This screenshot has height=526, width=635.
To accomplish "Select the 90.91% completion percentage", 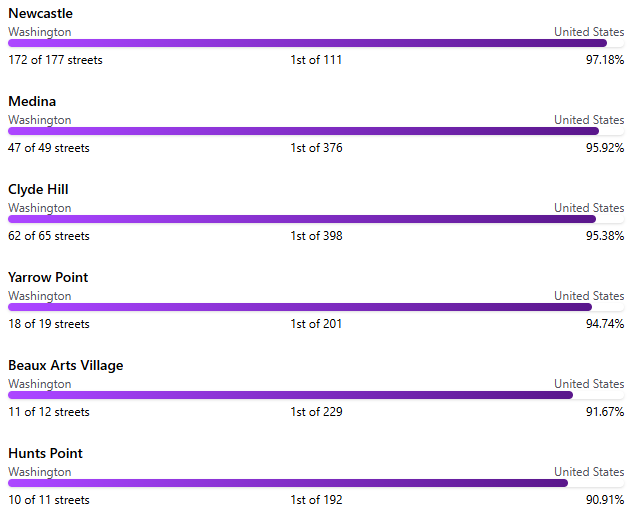I will (x=605, y=500).
